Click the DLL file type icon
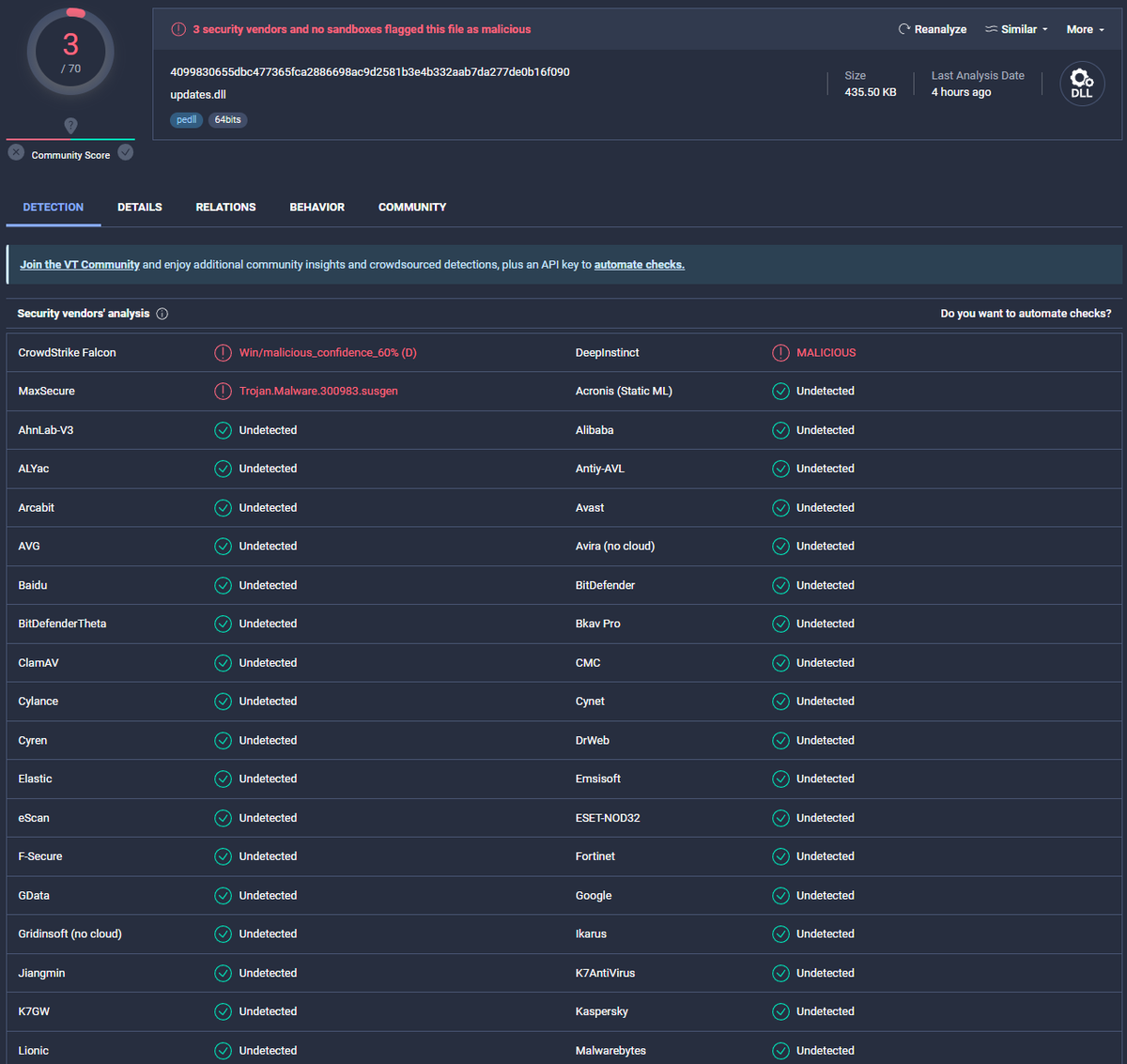The height and width of the screenshot is (1064, 1127). [x=1082, y=84]
